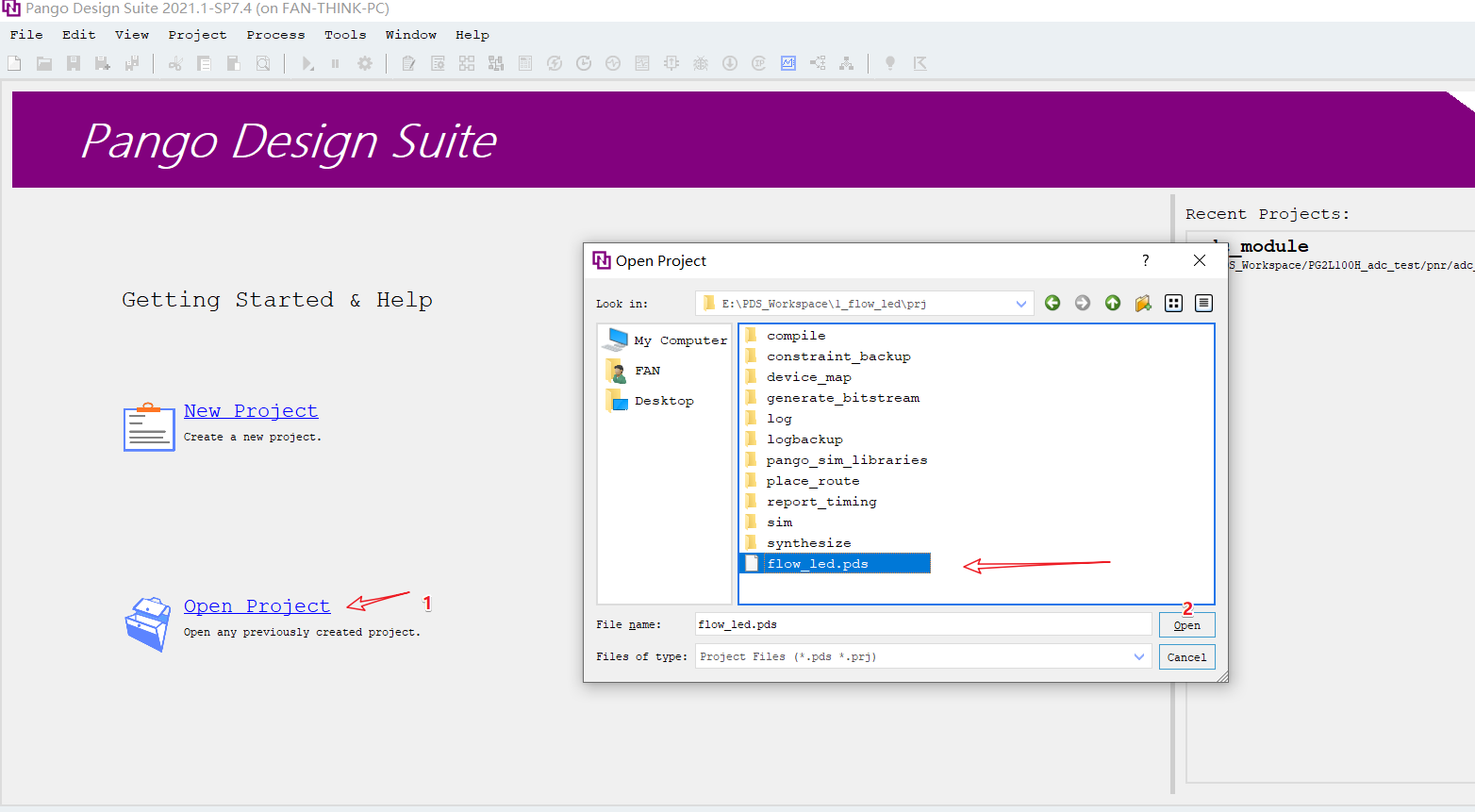Click the bug-shaped debugger toolbar icon
This screenshot has width=1475, height=812.
tap(701, 63)
